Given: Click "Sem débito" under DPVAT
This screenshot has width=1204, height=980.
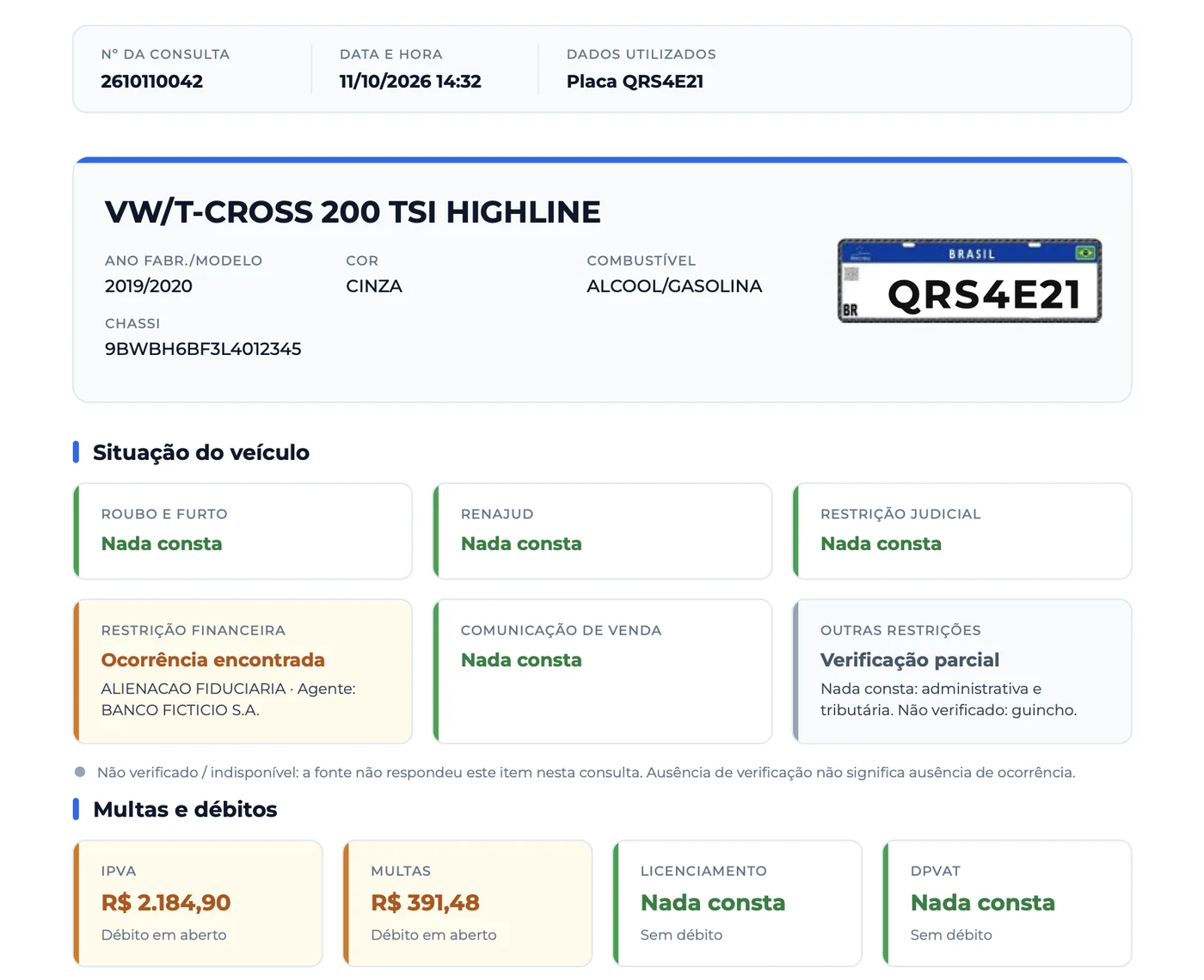Looking at the screenshot, I should [x=951, y=935].
